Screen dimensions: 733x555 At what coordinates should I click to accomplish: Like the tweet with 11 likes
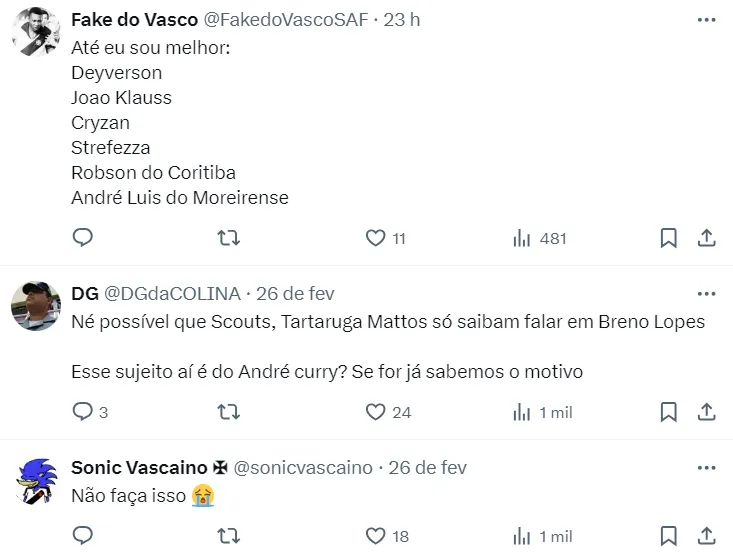pyautogui.click(x=376, y=238)
